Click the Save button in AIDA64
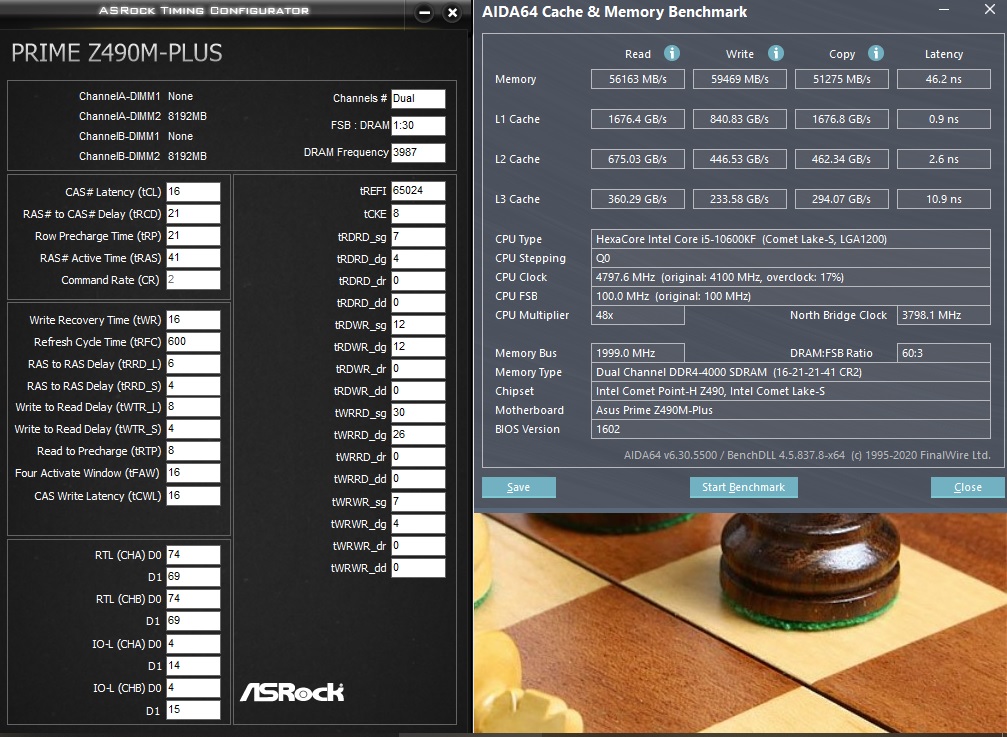1007x737 pixels. point(519,487)
